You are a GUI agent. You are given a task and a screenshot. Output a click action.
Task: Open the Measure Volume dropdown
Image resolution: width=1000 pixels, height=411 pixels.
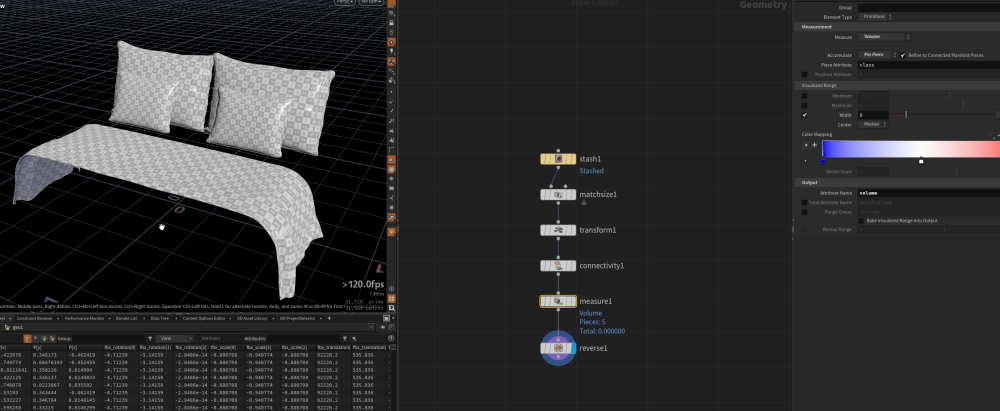(x=885, y=37)
